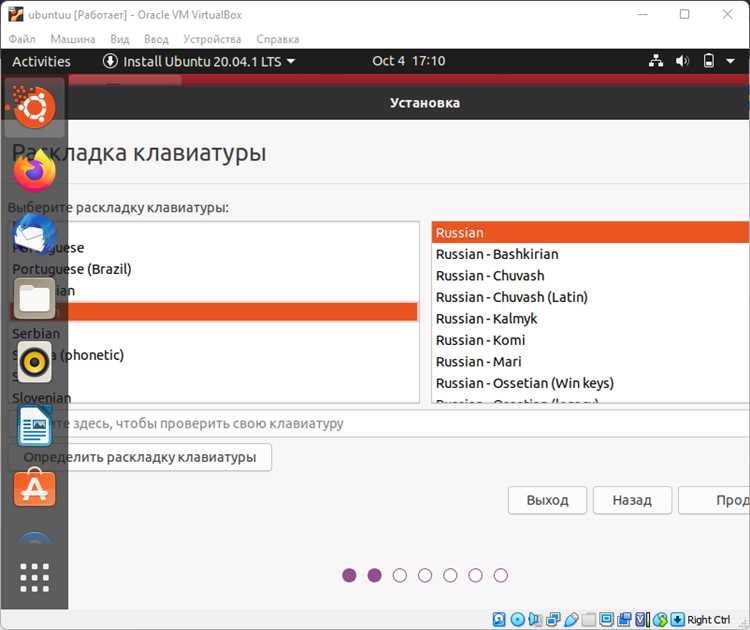Click the Activities button
Viewport: 750px width, 630px height.
click(x=41, y=61)
